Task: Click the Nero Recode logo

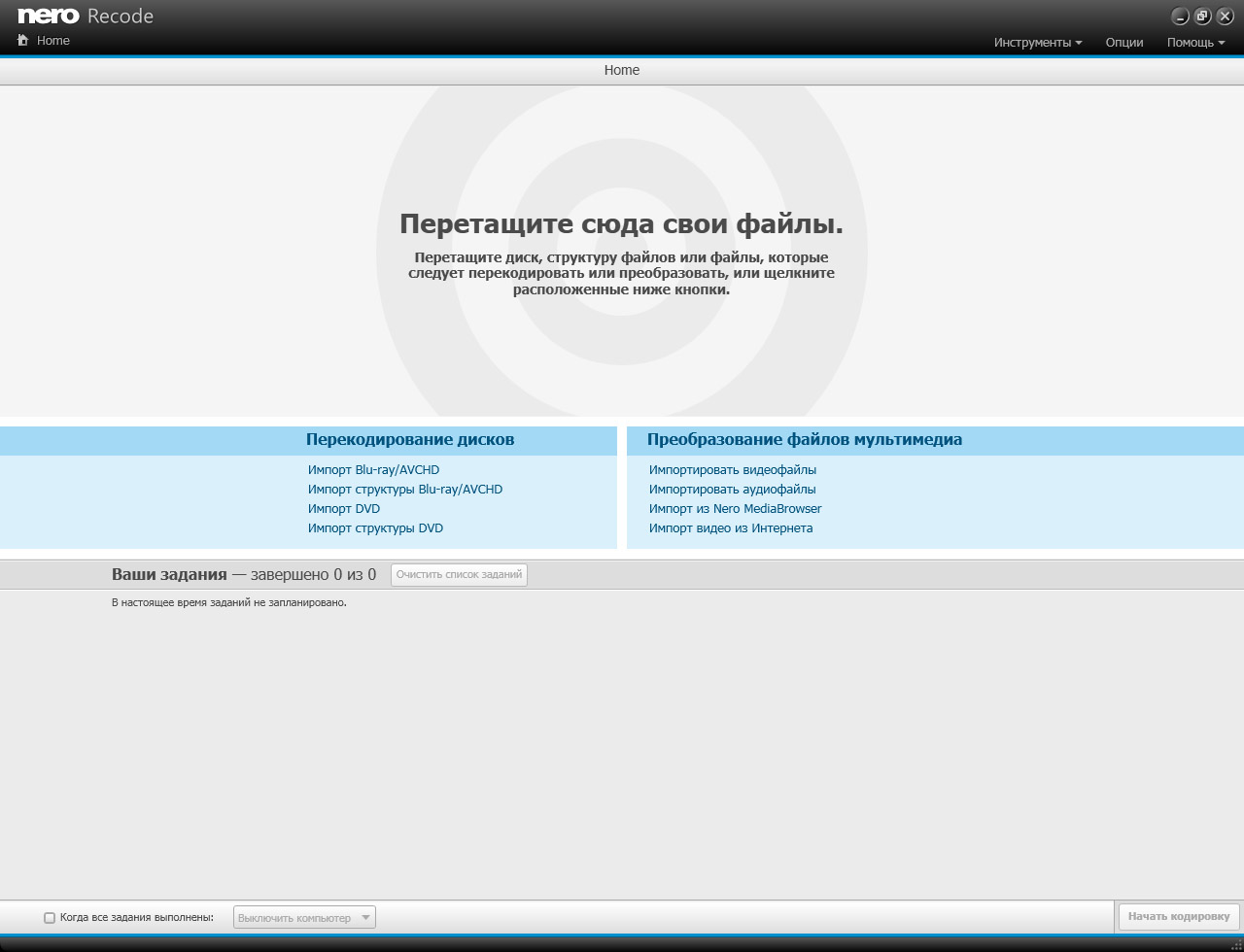Action: [x=86, y=16]
